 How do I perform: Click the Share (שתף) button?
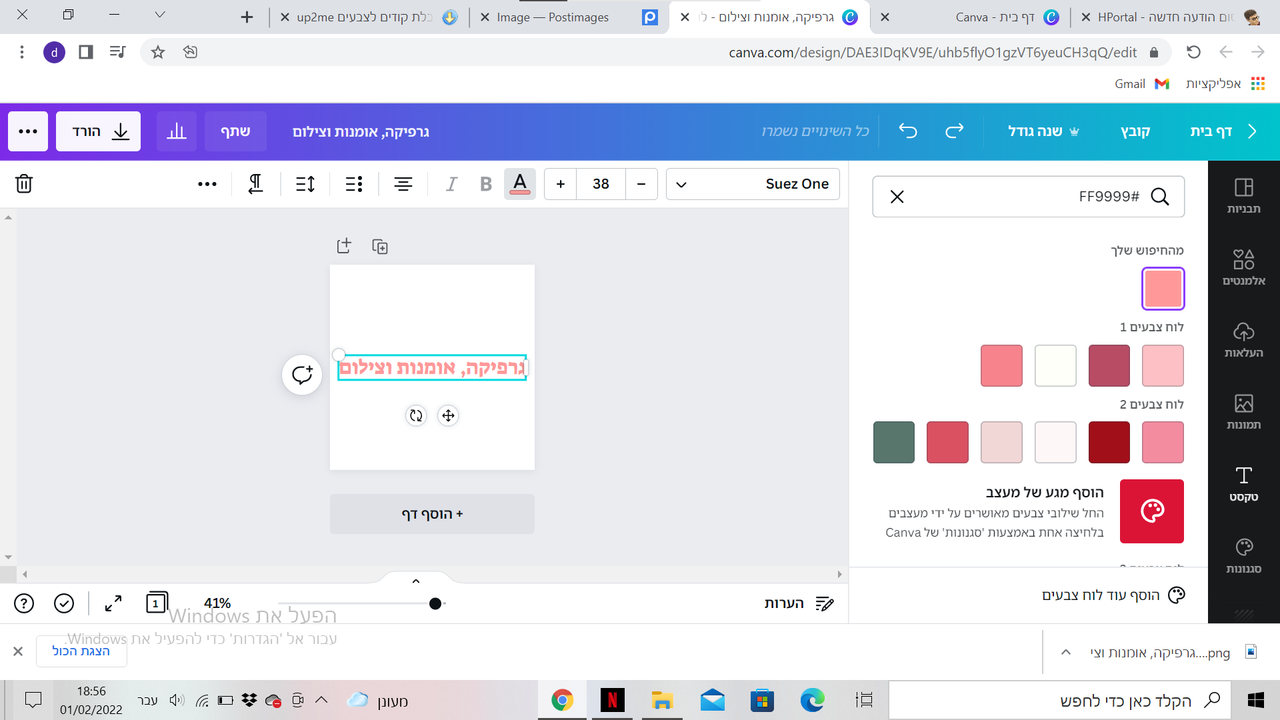236,131
